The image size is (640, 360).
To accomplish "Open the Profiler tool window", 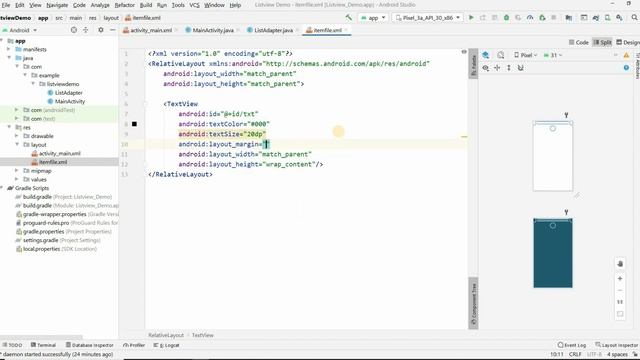I will [x=134, y=345].
